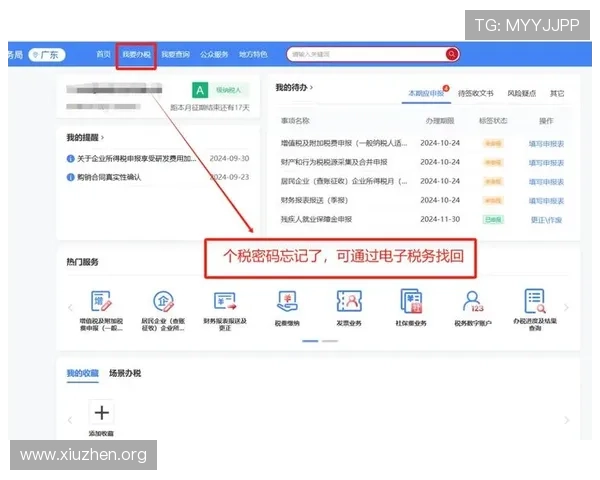Screen dimensions: 600x480
Task: Switch to 风险疑点 tab
Action: click(522, 93)
